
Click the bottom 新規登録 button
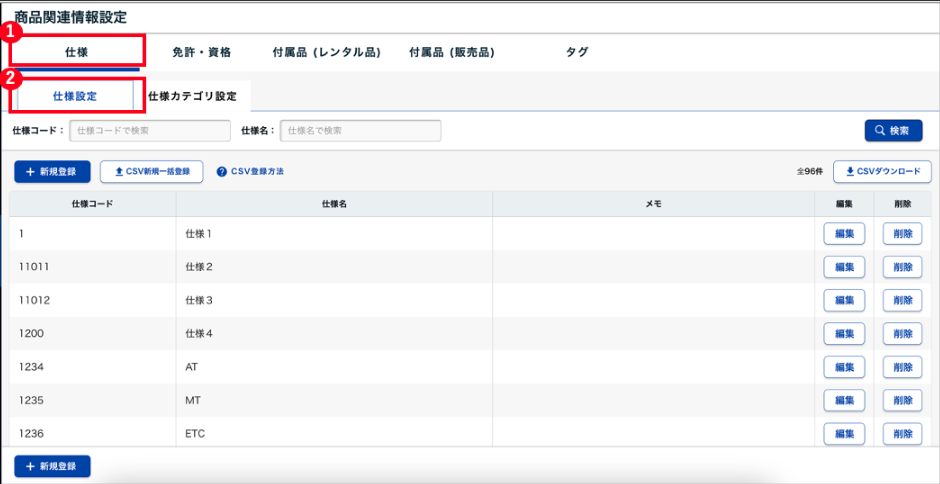pos(52,467)
